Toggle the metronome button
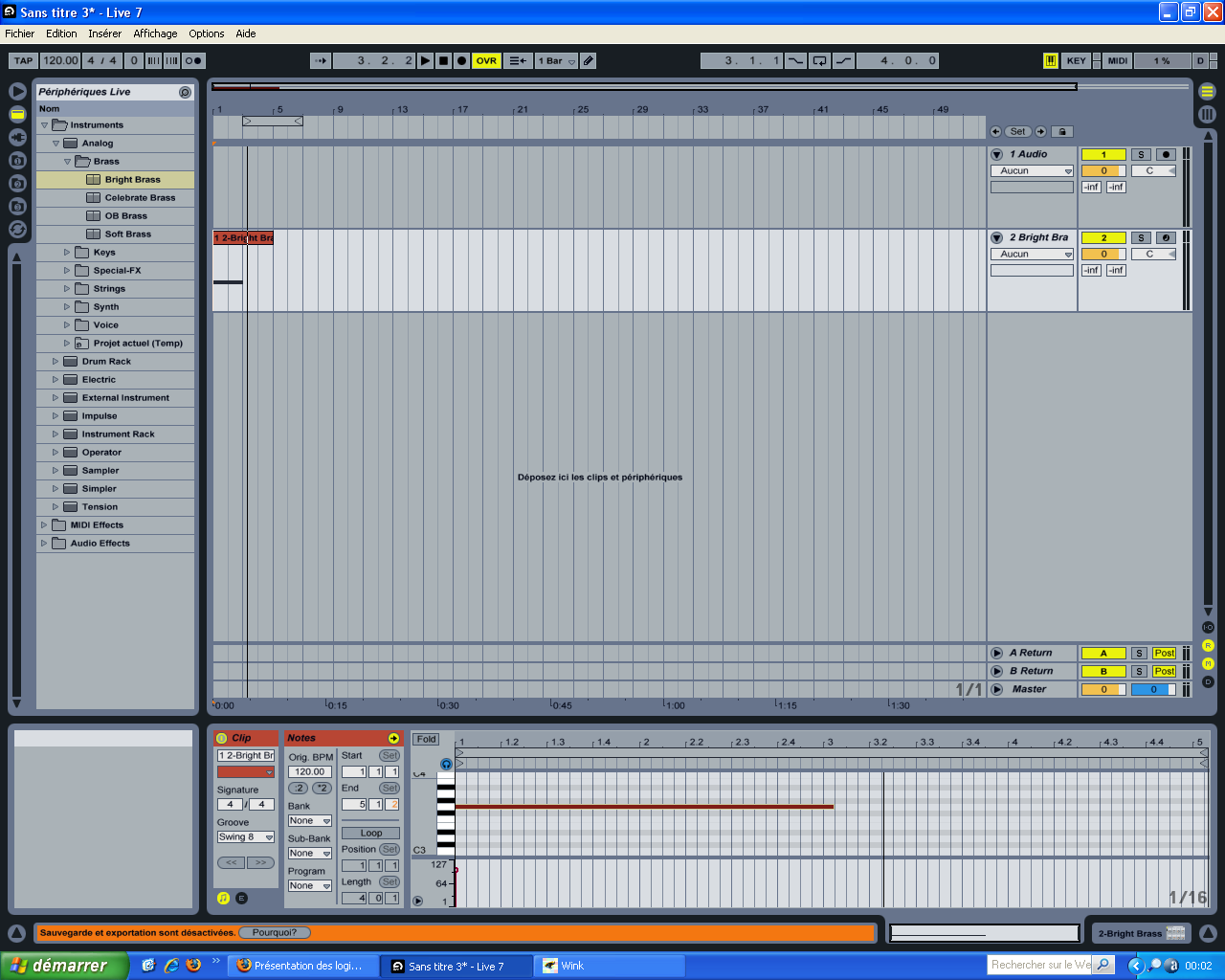 [193, 60]
